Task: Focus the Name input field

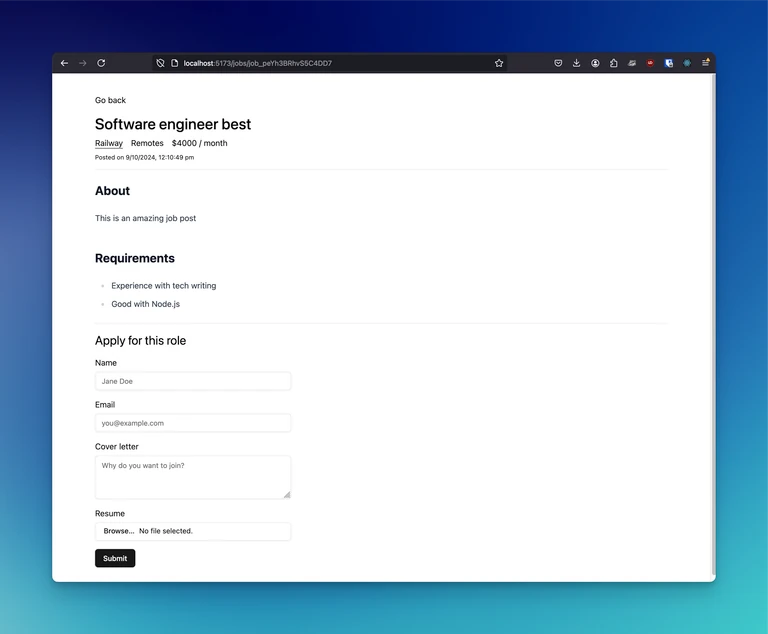Action: point(193,381)
